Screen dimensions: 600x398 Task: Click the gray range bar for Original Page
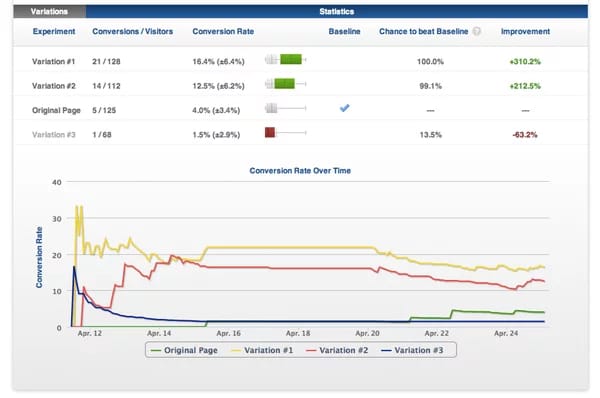[x=271, y=108]
